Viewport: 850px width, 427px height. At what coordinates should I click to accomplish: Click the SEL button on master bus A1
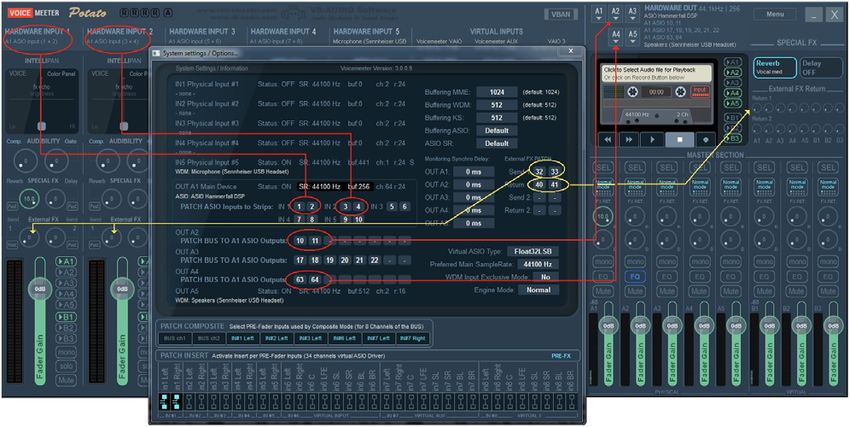[603, 167]
